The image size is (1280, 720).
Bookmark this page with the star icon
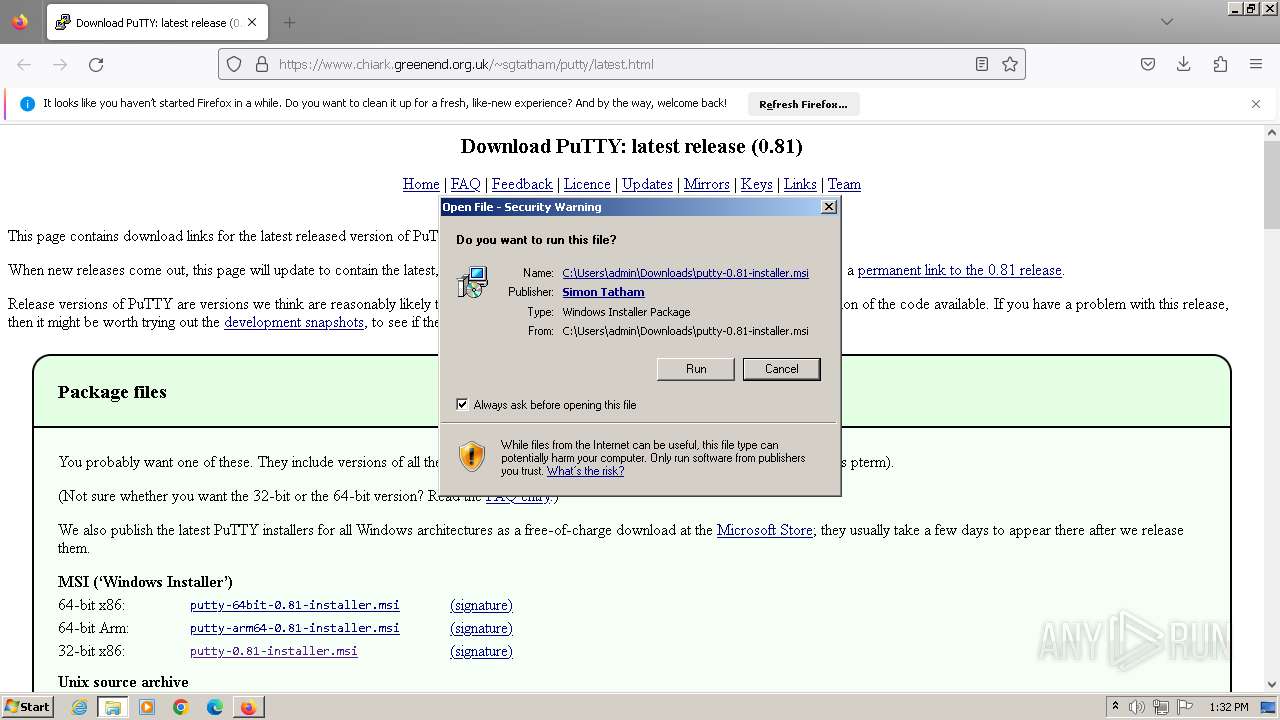pos(1010,64)
